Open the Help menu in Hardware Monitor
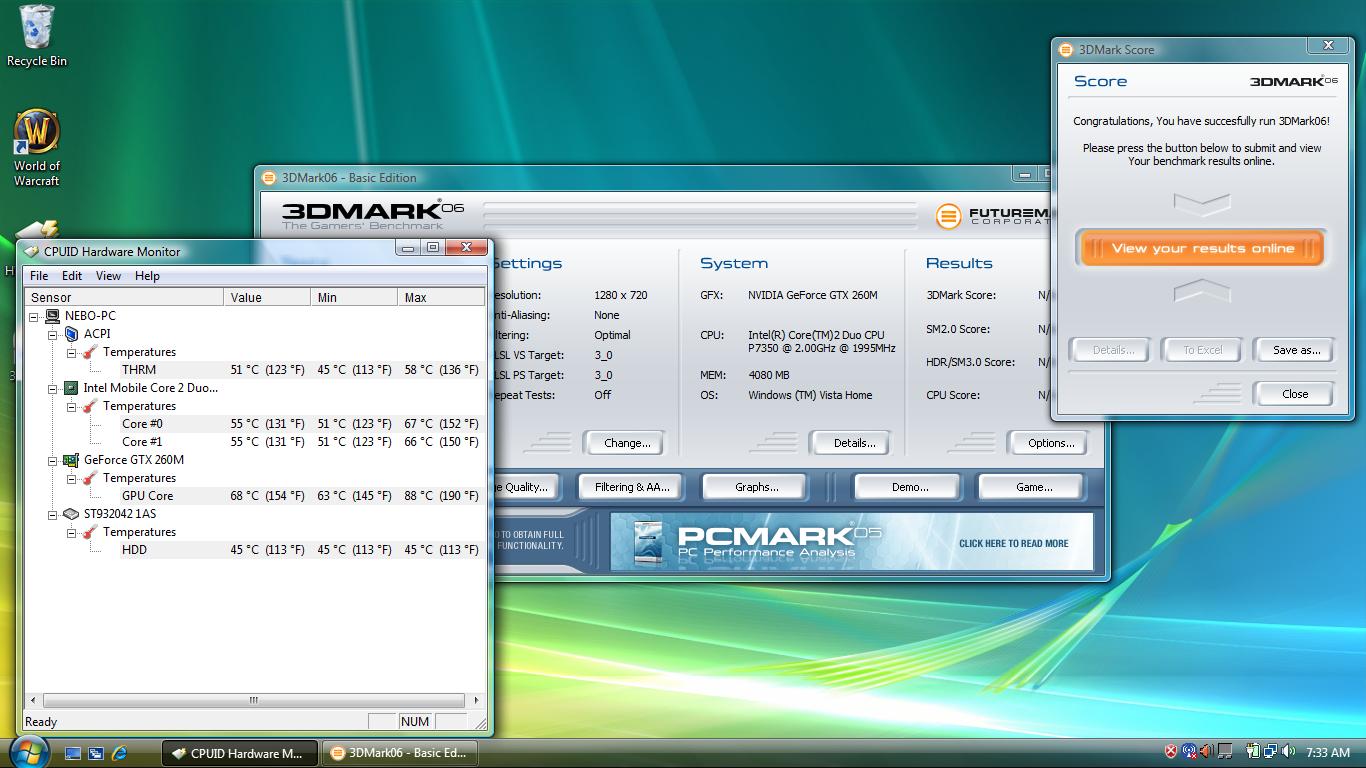 tap(147, 276)
